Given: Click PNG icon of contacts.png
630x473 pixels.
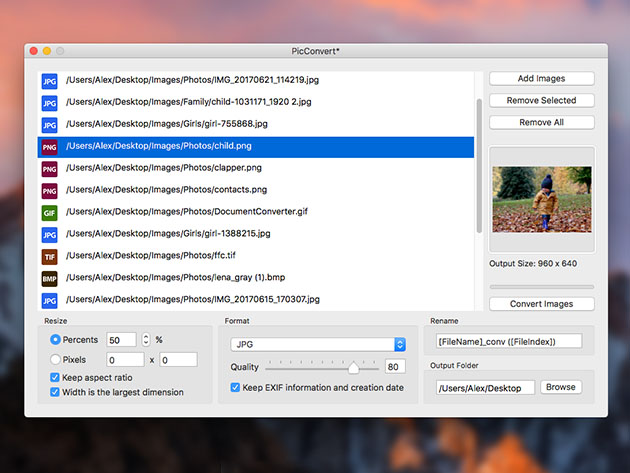Looking at the screenshot, I should [x=49, y=191].
